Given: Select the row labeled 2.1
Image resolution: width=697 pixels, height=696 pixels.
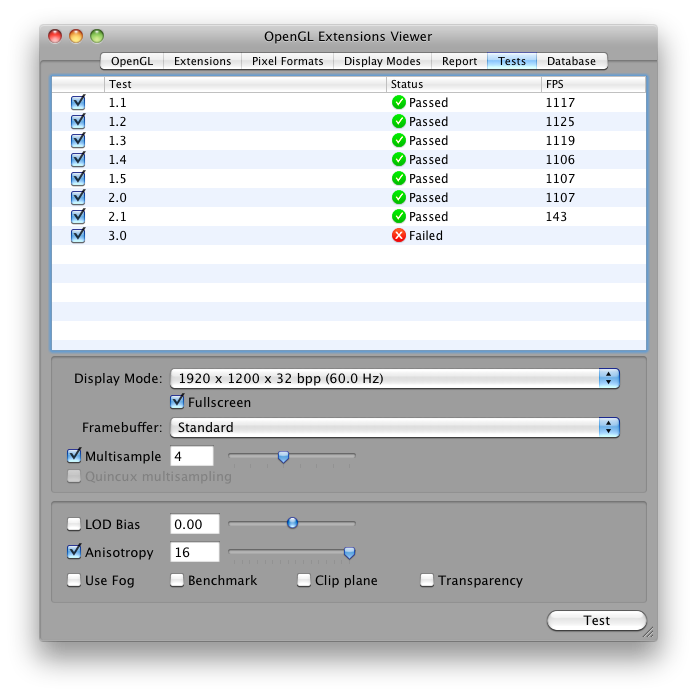Looking at the screenshot, I should [x=349, y=216].
